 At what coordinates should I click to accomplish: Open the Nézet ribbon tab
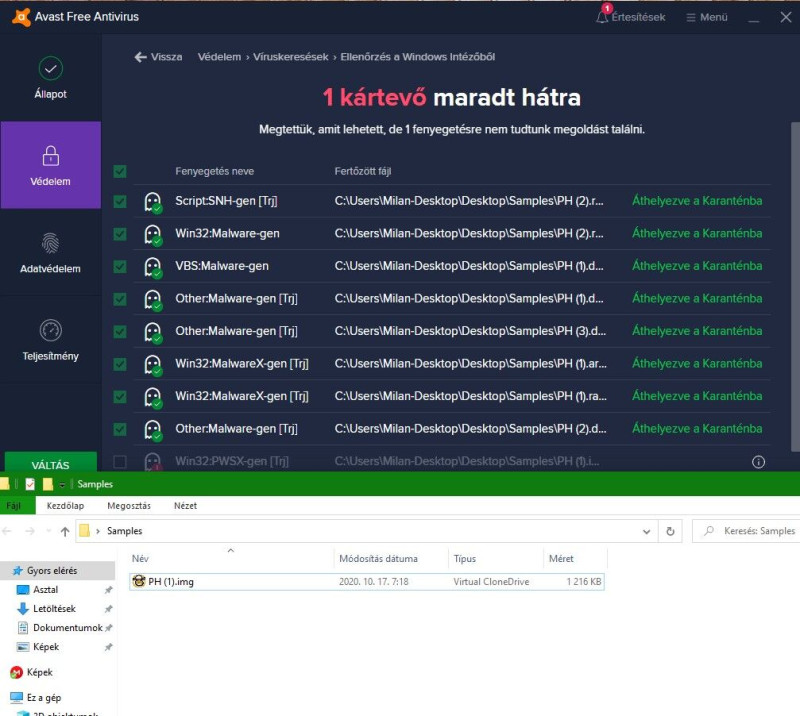[185, 506]
